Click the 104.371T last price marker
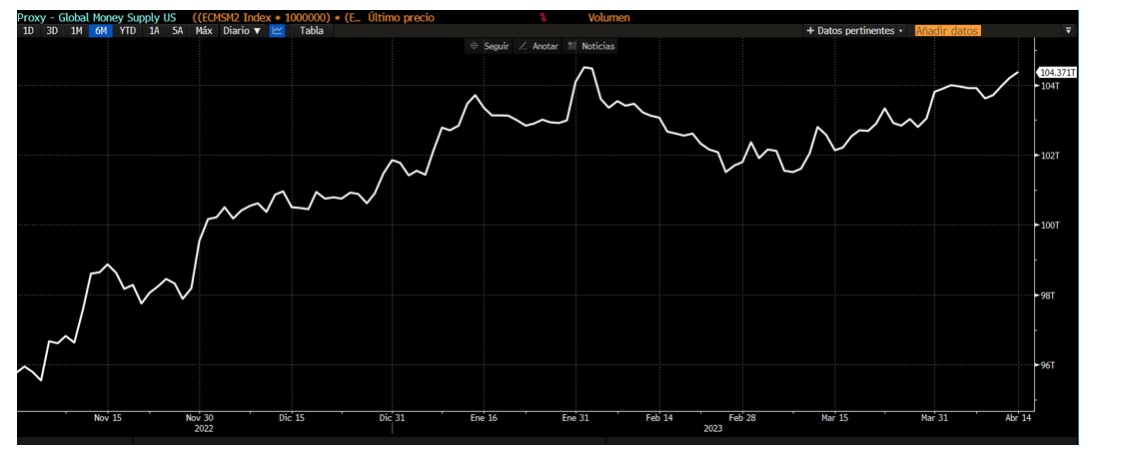The image size is (1144, 458). pyautogui.click(x=1058, y=73)
